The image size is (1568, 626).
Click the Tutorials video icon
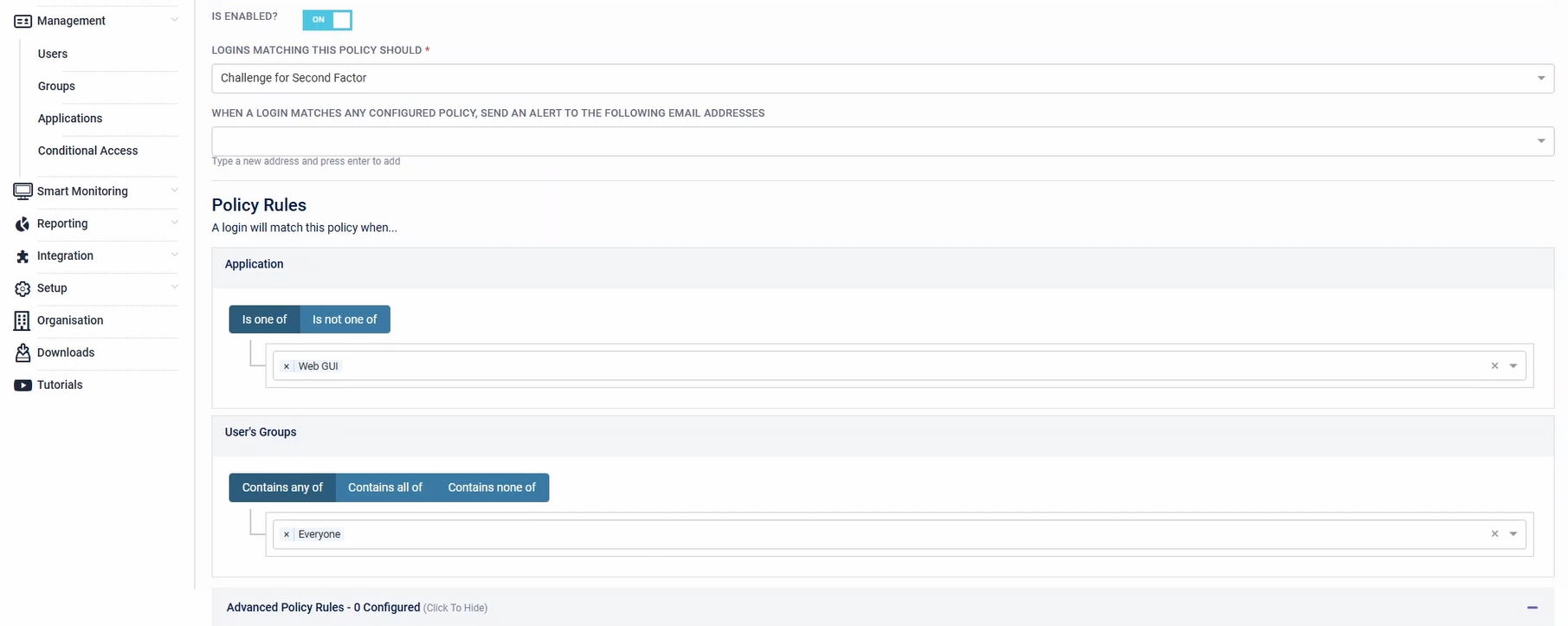[23, 385]
